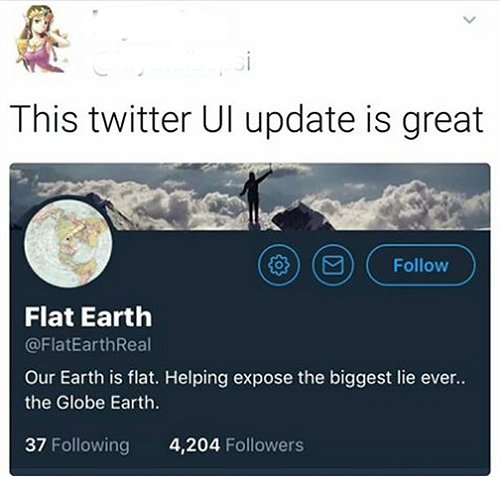
Task: Click the Followers label text
Action: coord(265,445)
